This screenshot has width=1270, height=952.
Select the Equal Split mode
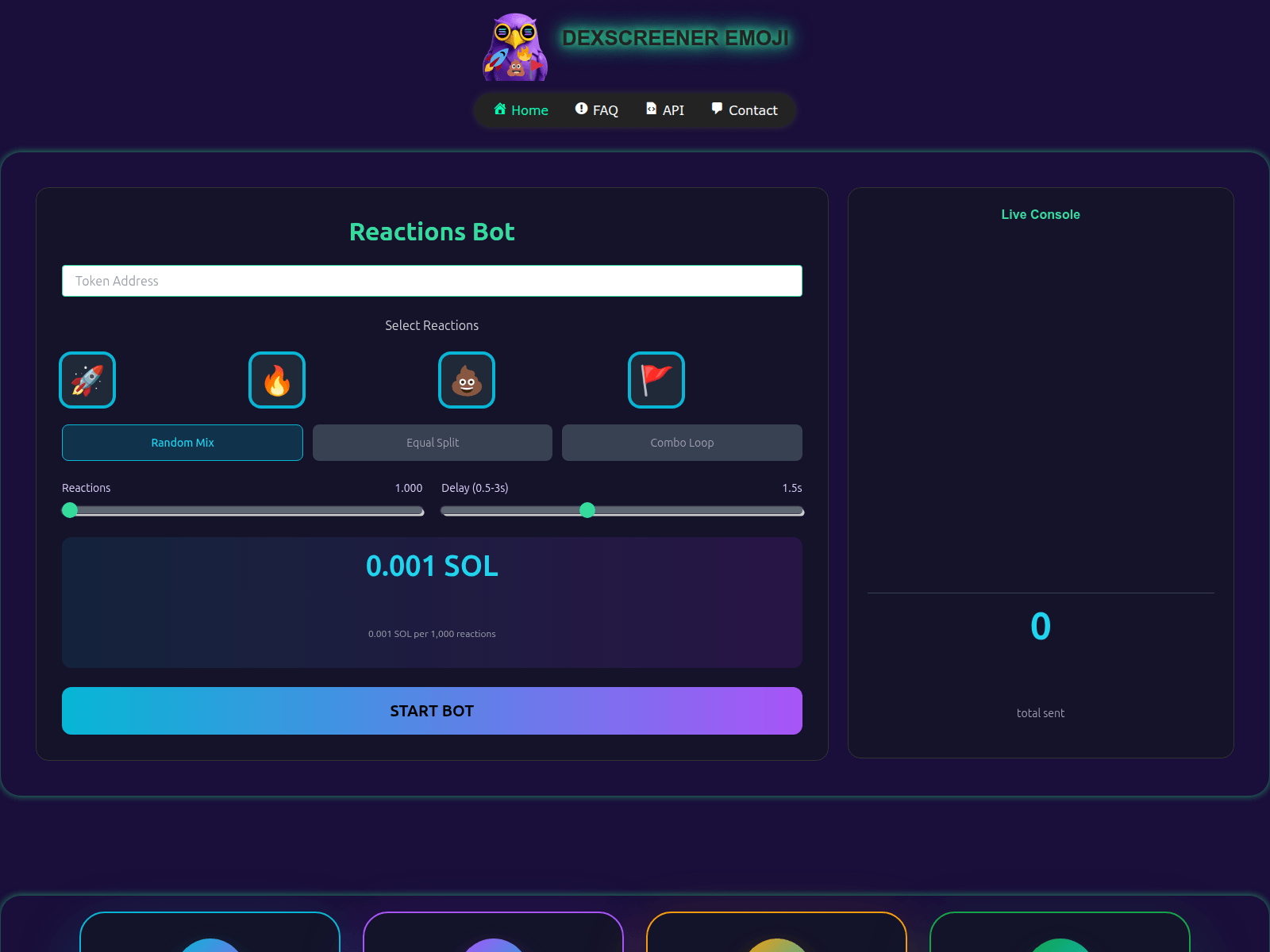(x=433, y=443)
